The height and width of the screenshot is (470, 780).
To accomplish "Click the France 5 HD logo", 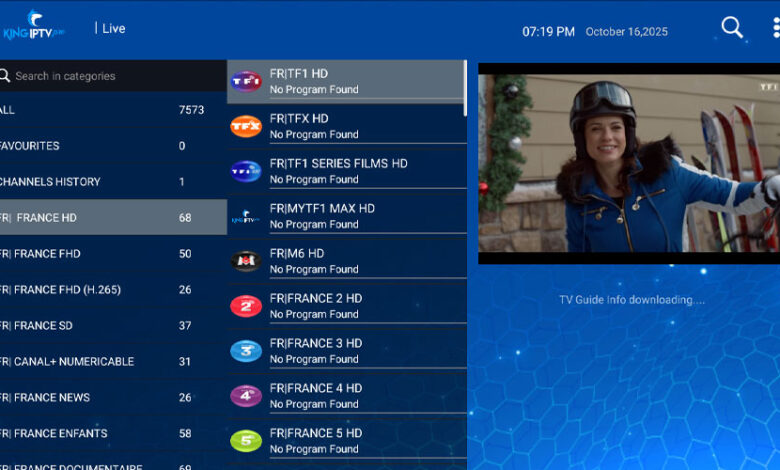I will [x=246, y=440].
